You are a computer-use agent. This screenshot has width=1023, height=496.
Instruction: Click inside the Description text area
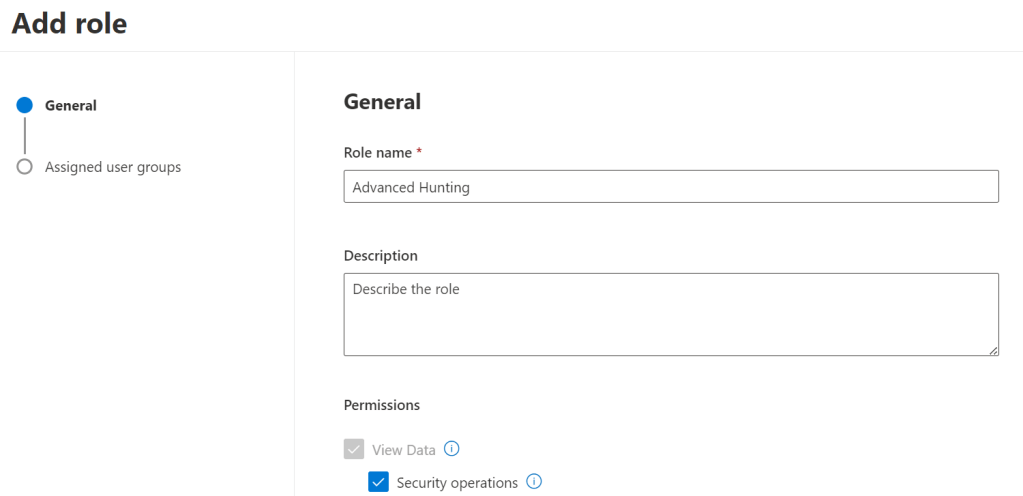(x=670, y=315)
